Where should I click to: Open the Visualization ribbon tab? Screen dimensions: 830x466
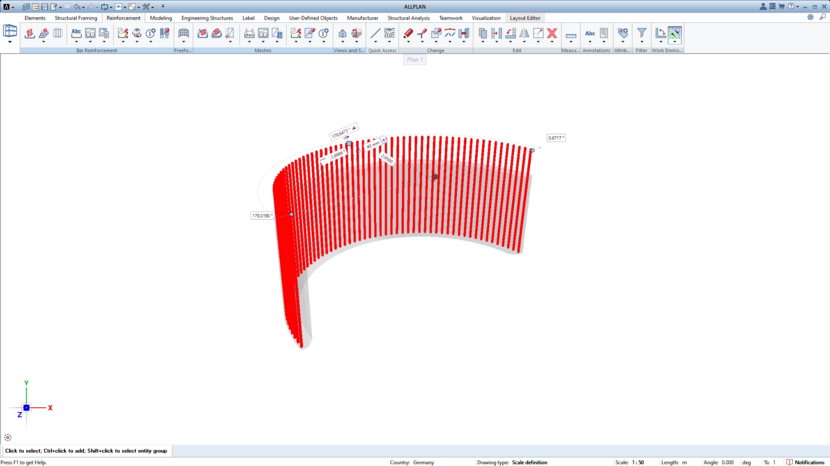tap(486, 18)
